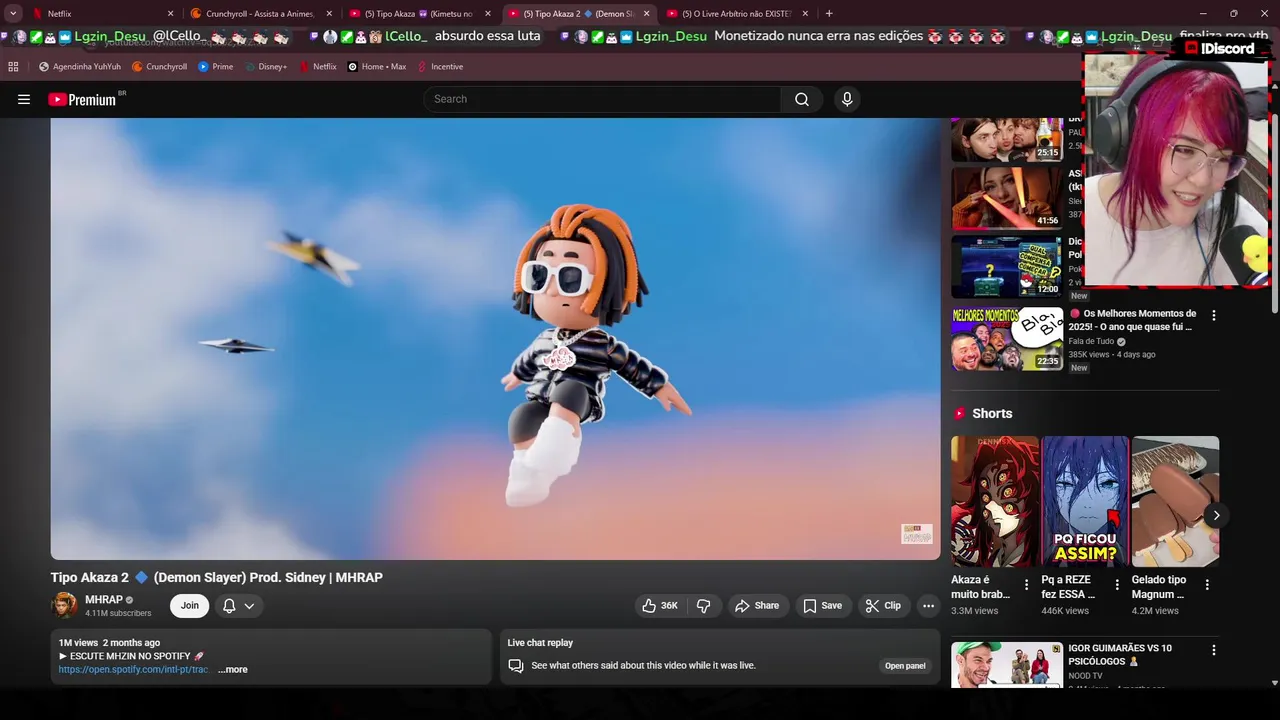
Task: Join the MHRAP channel membership
Action: coord(189,605)
